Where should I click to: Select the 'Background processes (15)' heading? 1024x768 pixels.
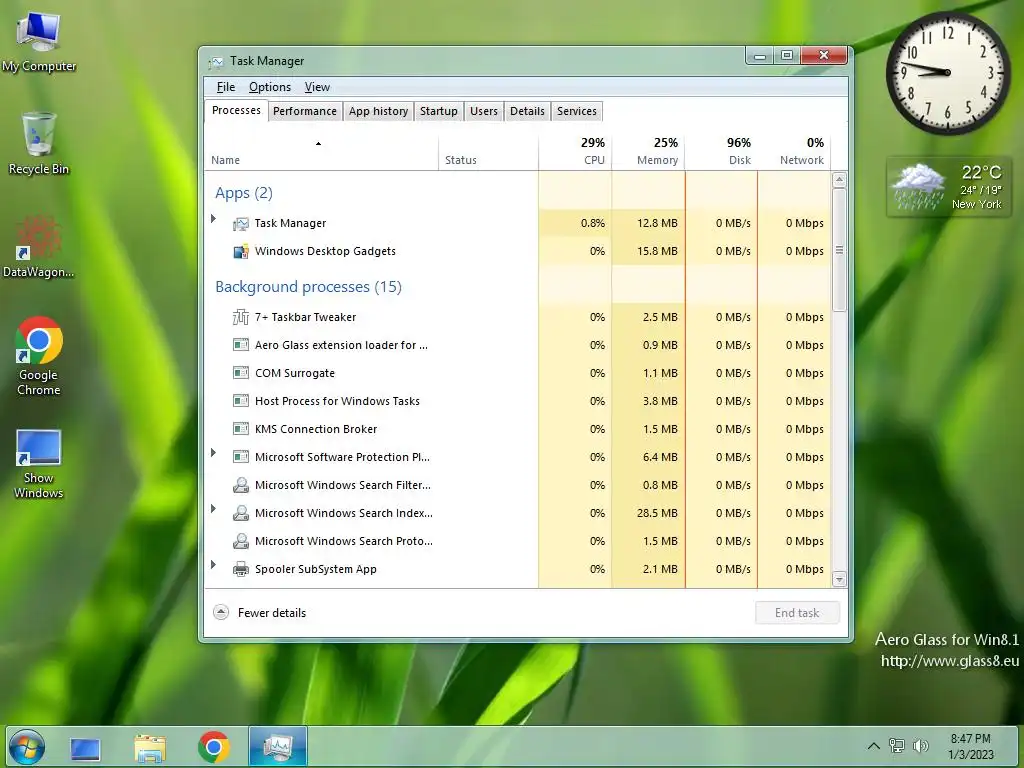click(x=308, y=287)
